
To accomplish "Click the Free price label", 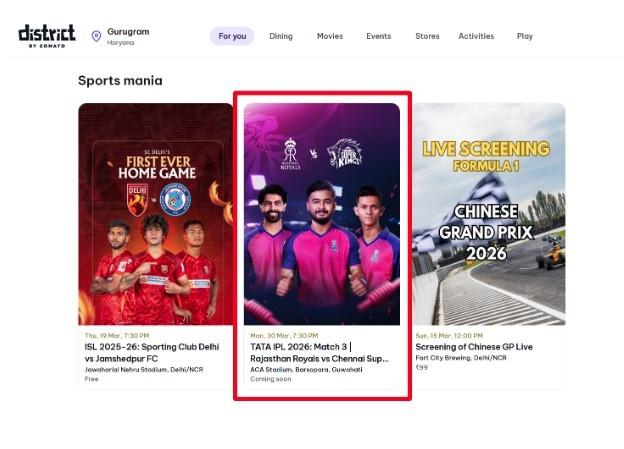I will point(91,379).
